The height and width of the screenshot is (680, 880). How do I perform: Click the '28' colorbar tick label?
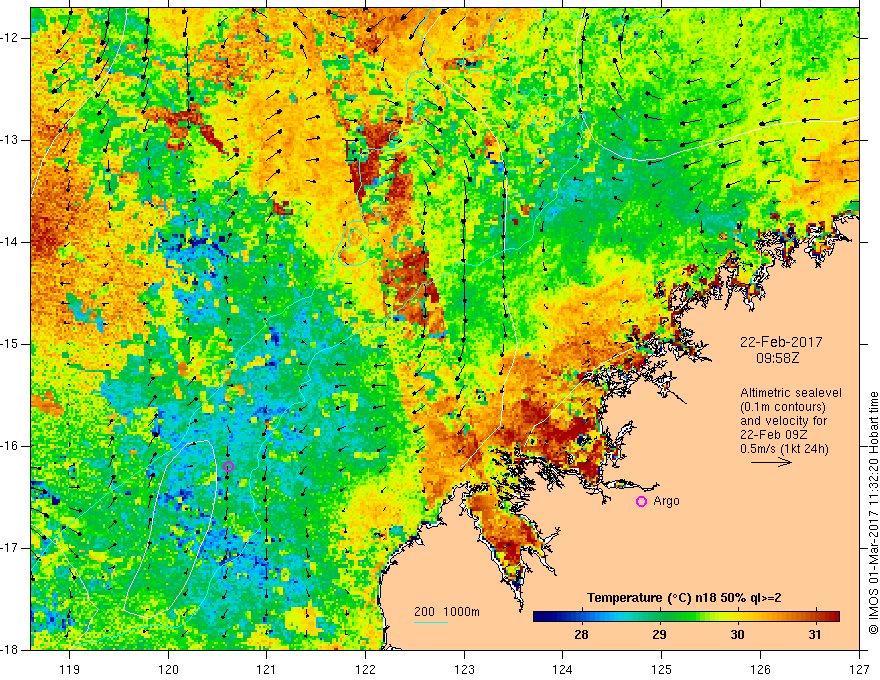(581, 635)
